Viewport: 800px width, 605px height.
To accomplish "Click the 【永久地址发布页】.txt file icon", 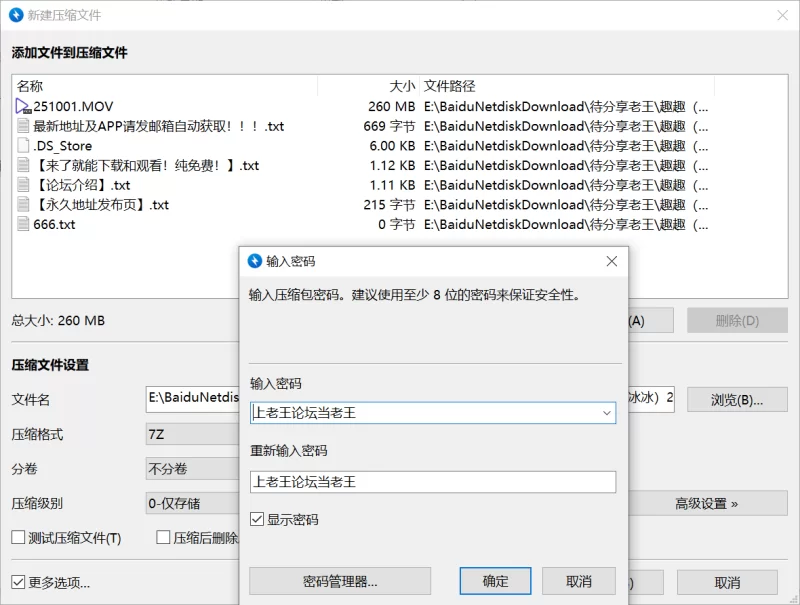I will (24, 205).
